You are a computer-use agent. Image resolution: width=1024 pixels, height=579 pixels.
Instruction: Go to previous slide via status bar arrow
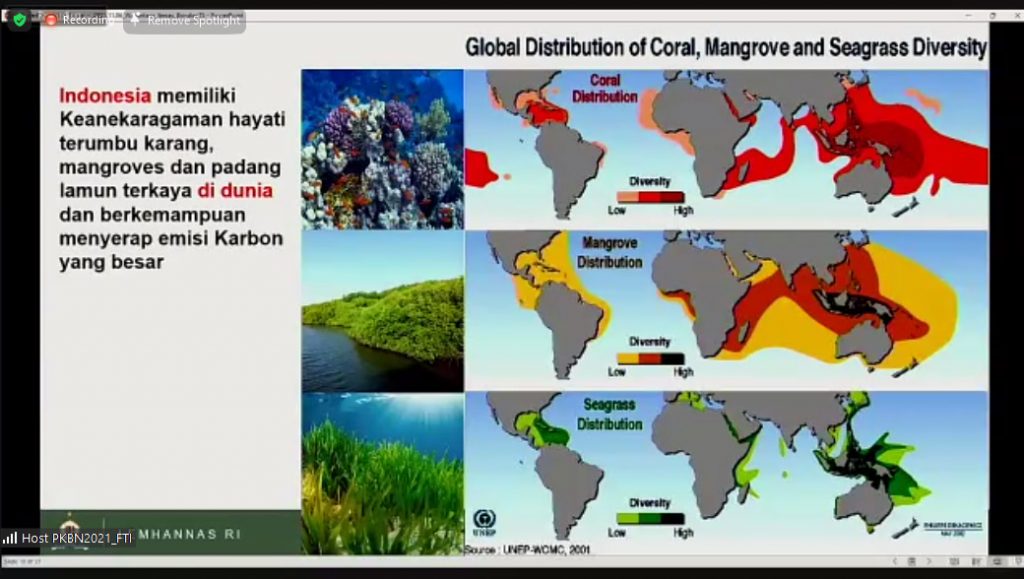pyautogui.click(x=896, y=562)
